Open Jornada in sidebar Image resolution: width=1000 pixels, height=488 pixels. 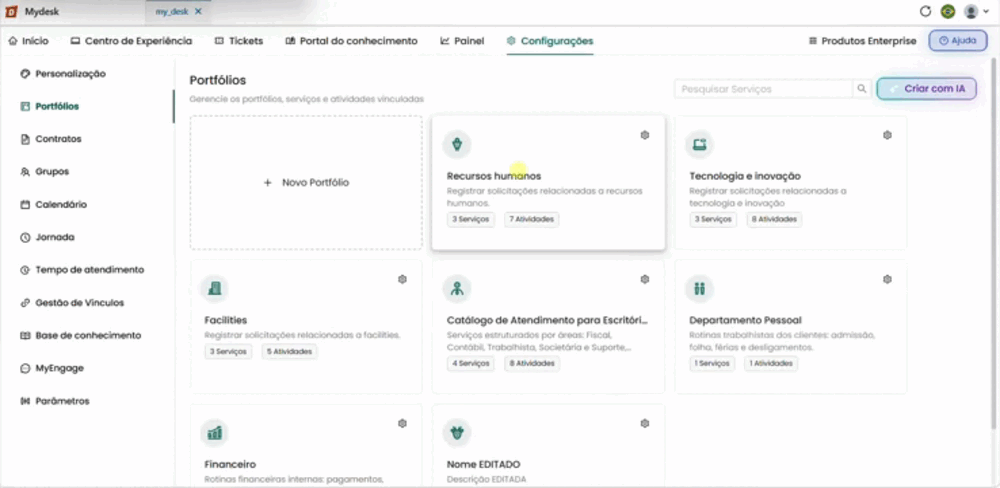(48, 237)
